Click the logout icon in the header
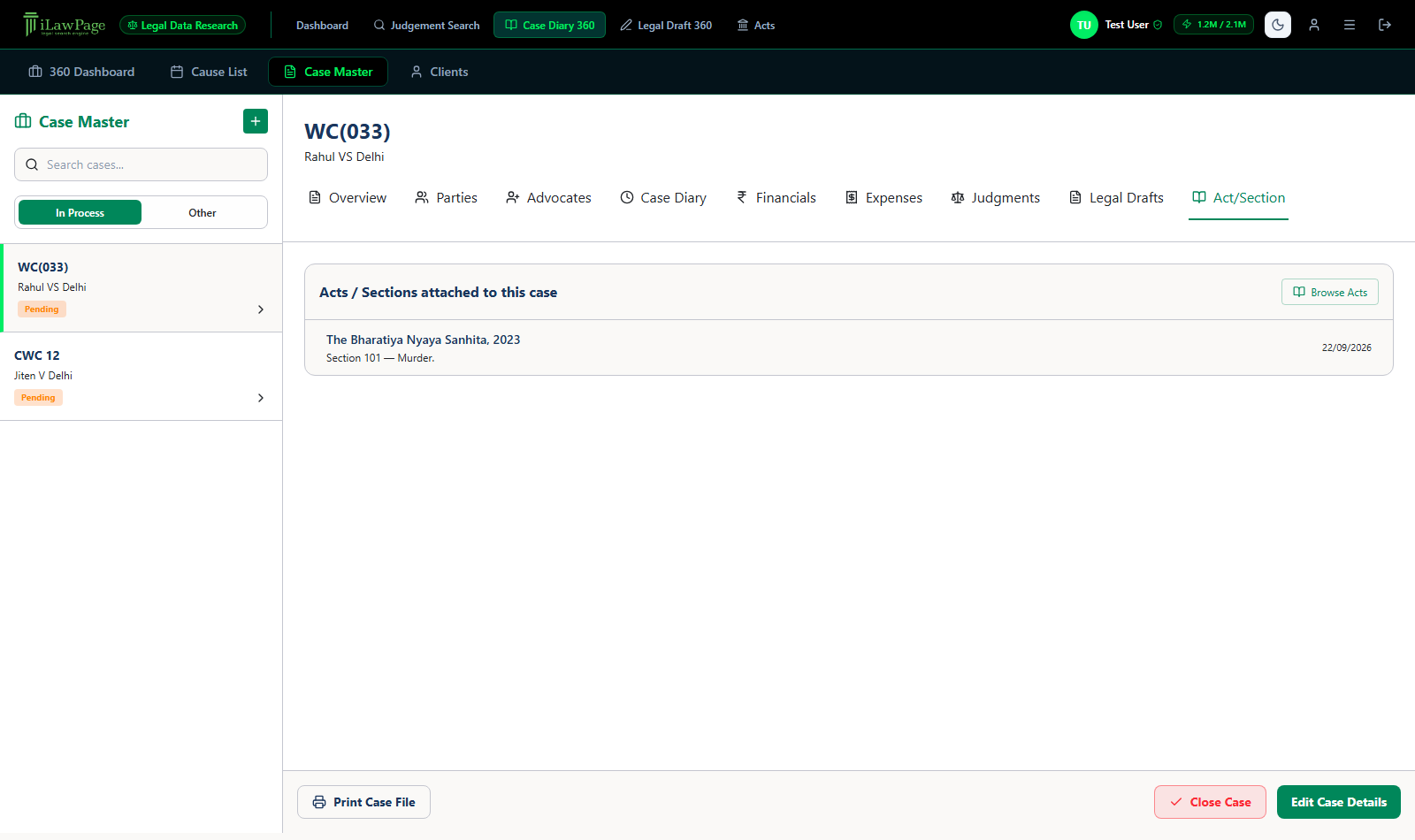Viewport: 1415px width, 840px height. pos(1385,25)
